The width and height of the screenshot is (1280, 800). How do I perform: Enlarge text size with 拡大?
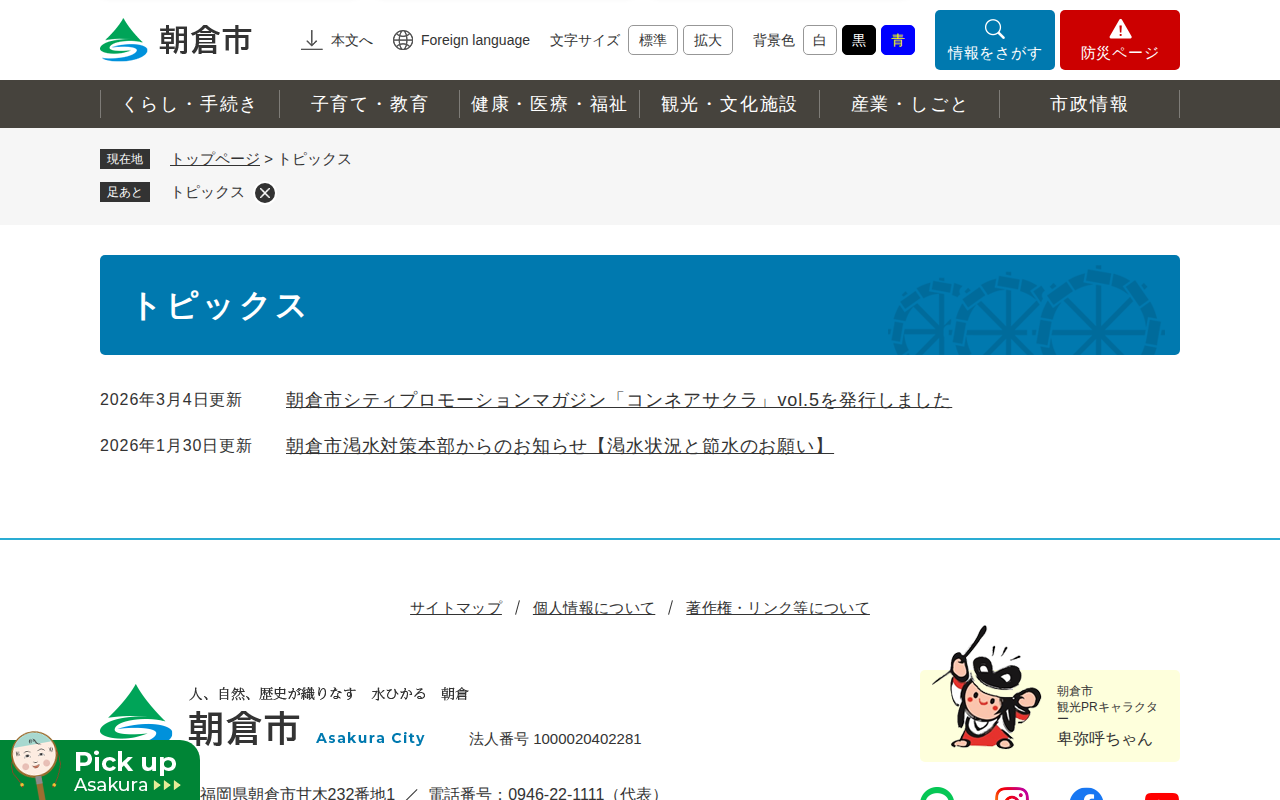[708, 40]
